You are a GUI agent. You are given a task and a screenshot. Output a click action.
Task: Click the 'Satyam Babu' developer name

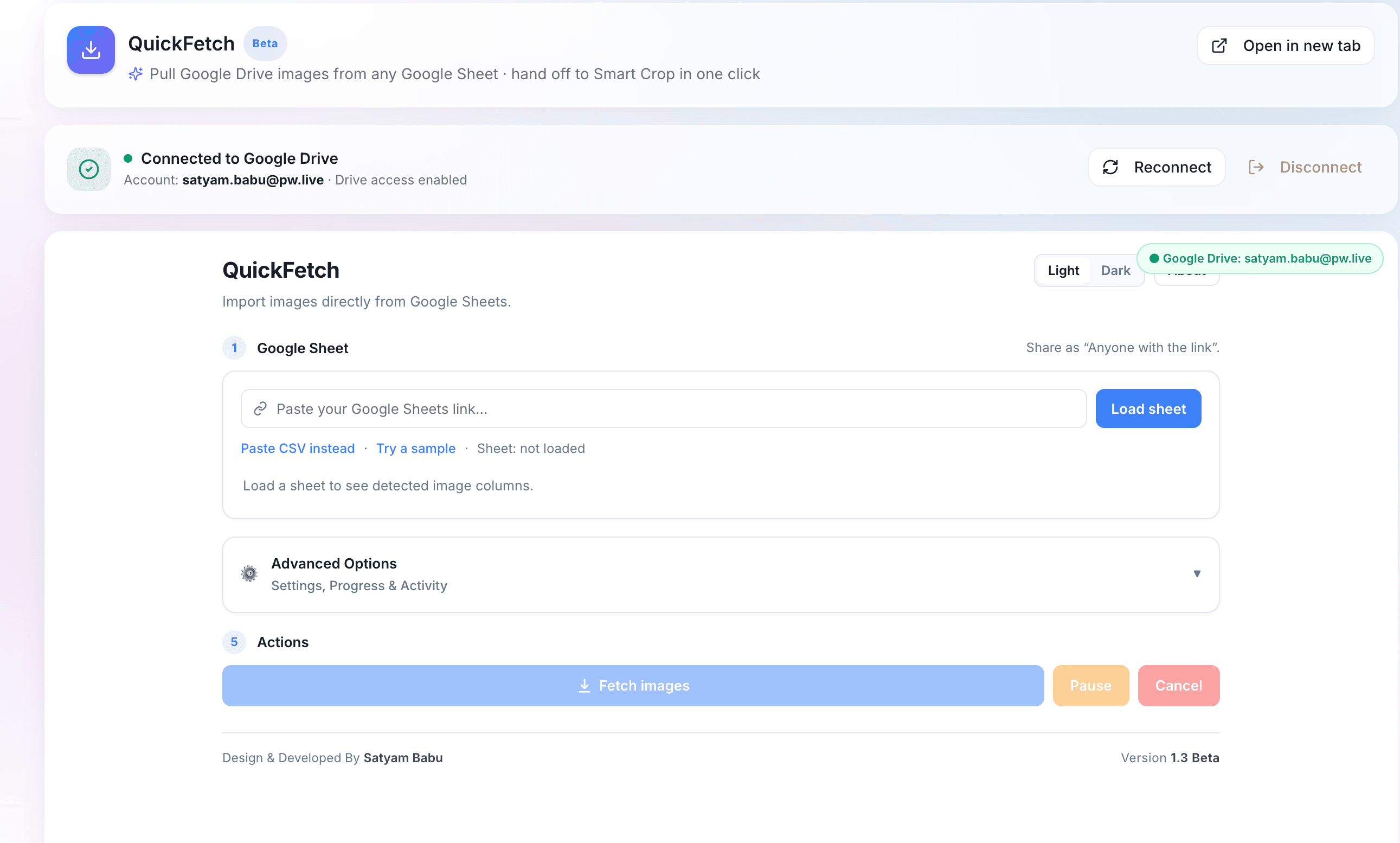coord(403,758)
